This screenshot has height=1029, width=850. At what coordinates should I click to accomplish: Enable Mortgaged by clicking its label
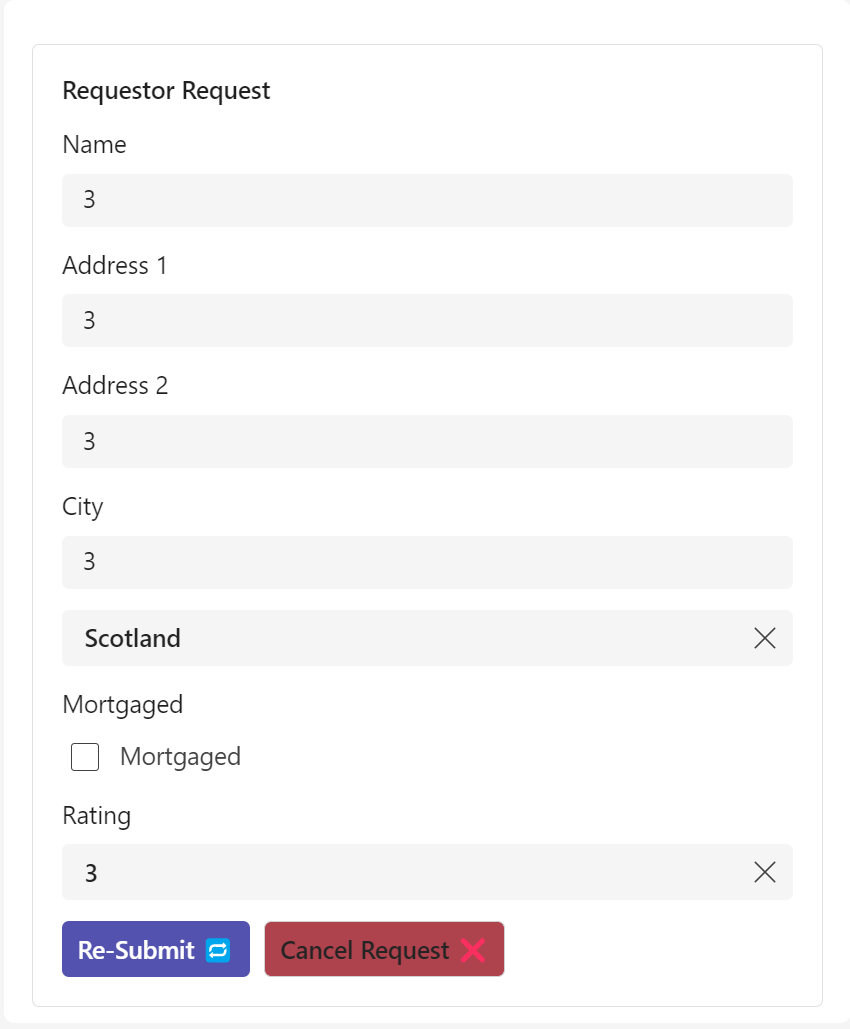(180, 757)
